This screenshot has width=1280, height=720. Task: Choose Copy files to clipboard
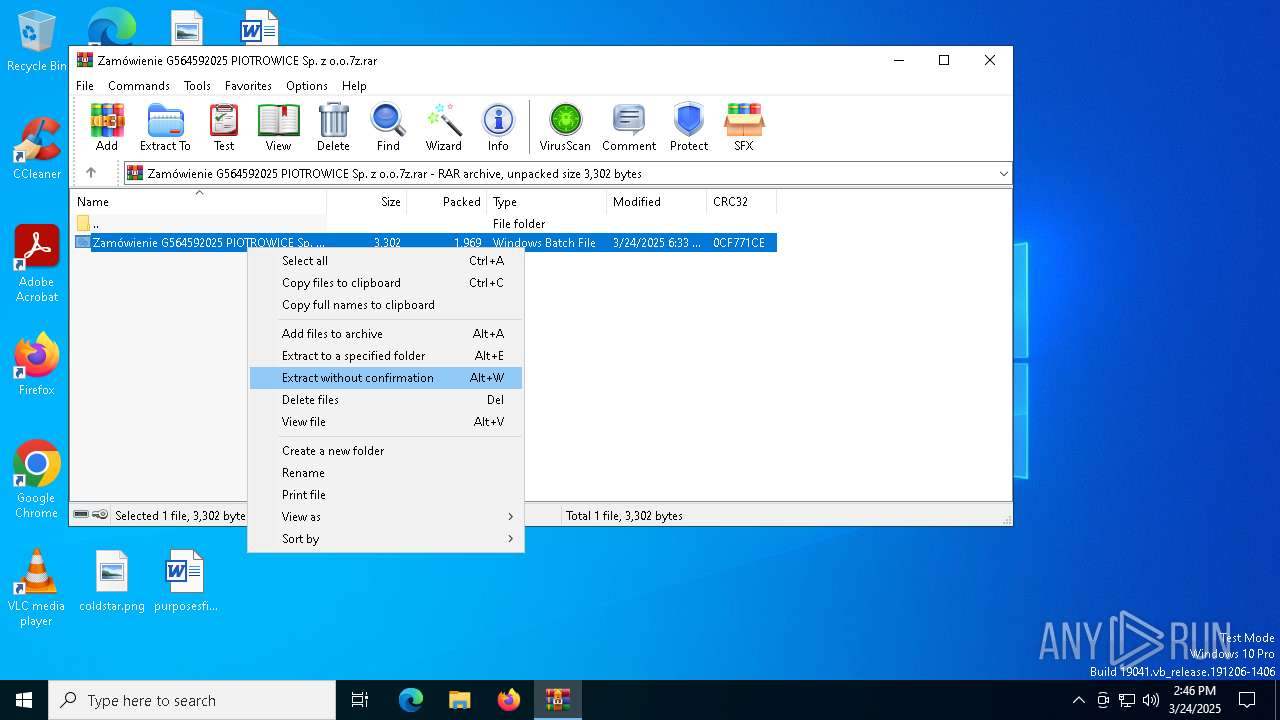[x=386, y=283]
